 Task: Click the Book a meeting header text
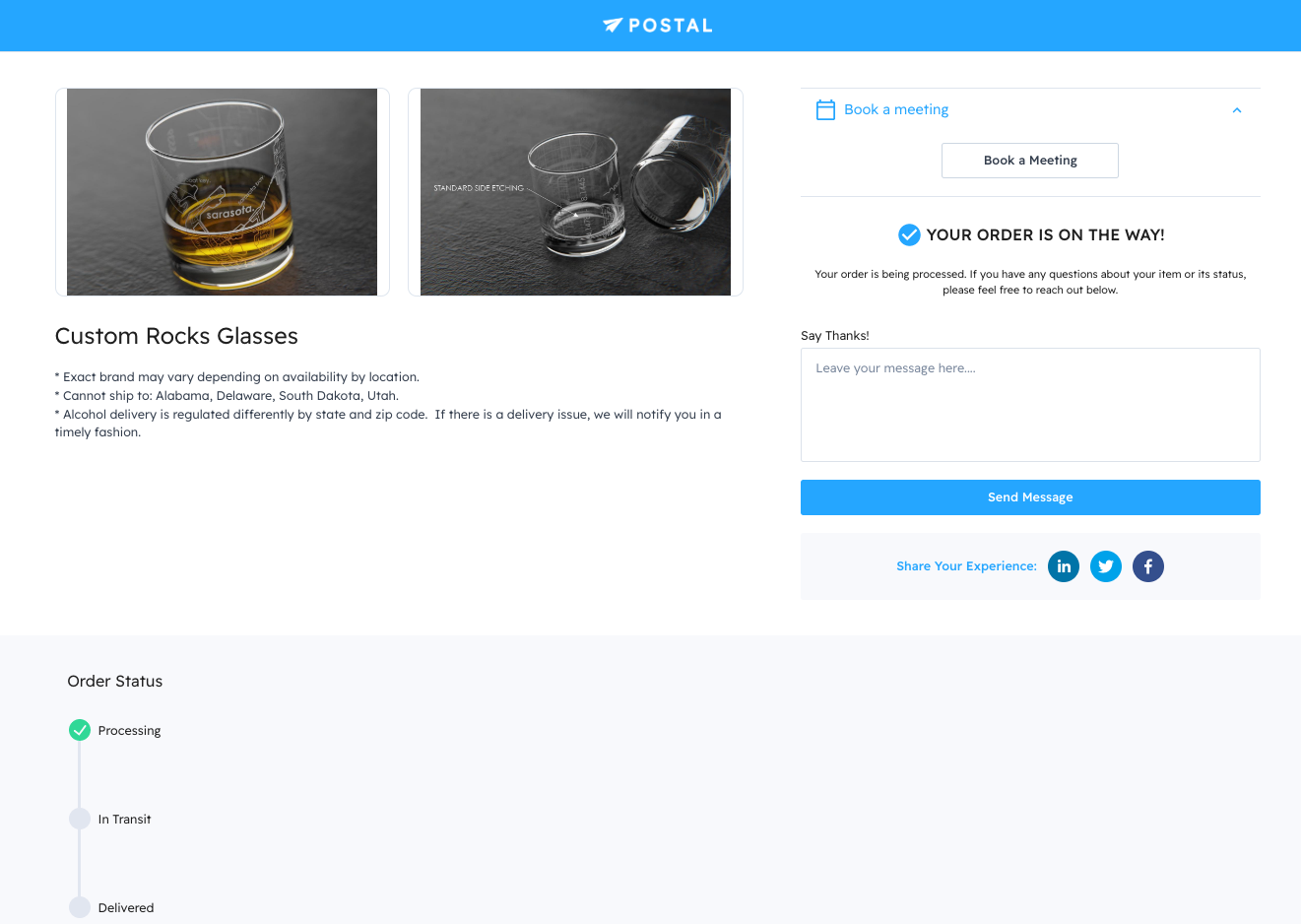click(896, 109)
